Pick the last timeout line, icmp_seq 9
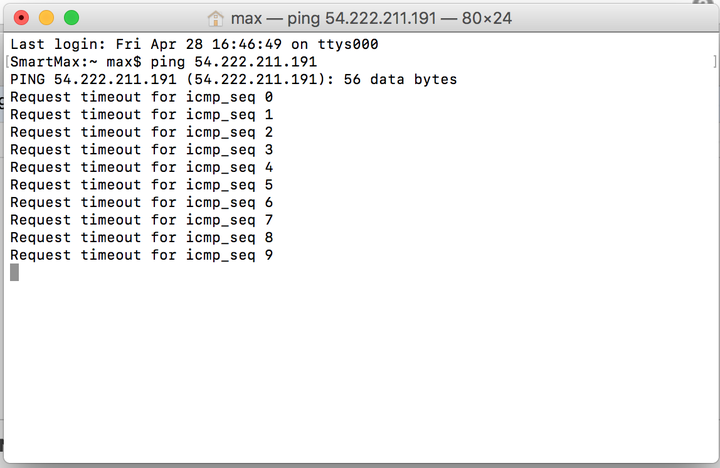720x468 pixels. click(141, 255)
